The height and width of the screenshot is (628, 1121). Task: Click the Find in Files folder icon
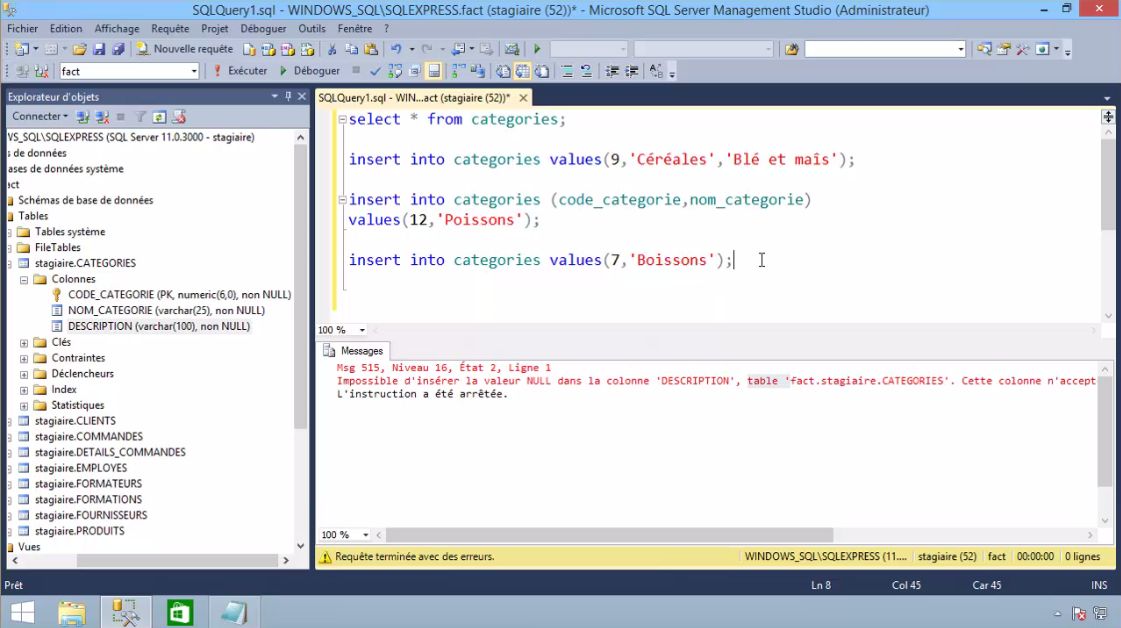[791, 49]
